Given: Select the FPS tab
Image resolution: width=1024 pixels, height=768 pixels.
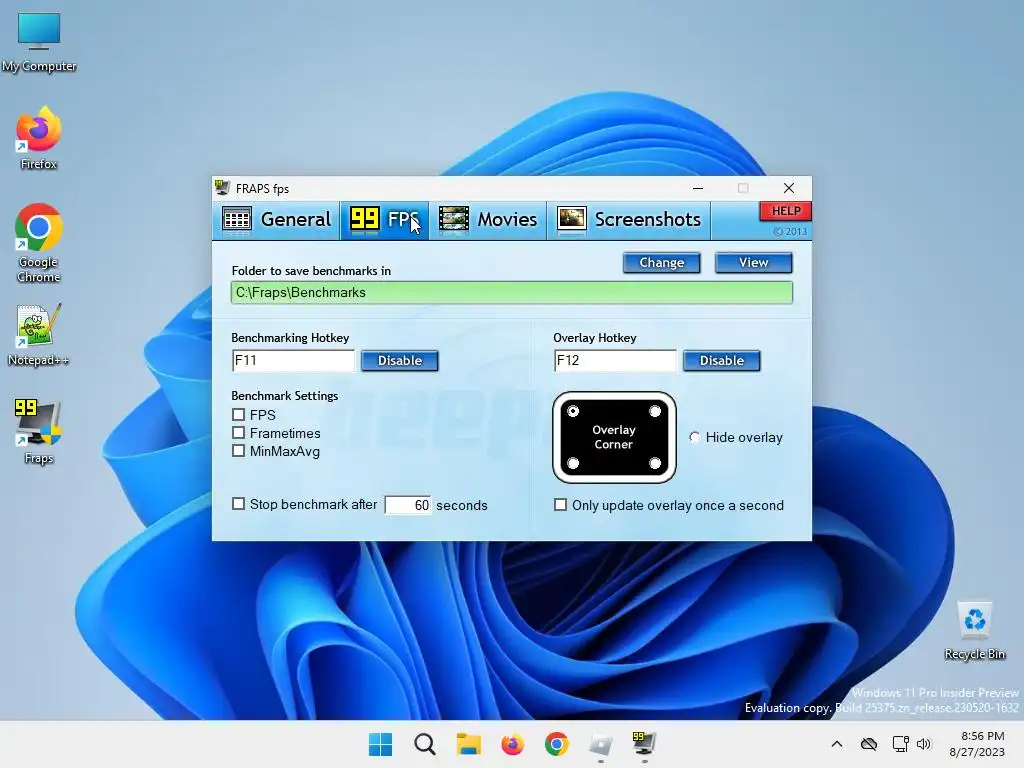Looking at the screenshot, I should coord(385,219).
